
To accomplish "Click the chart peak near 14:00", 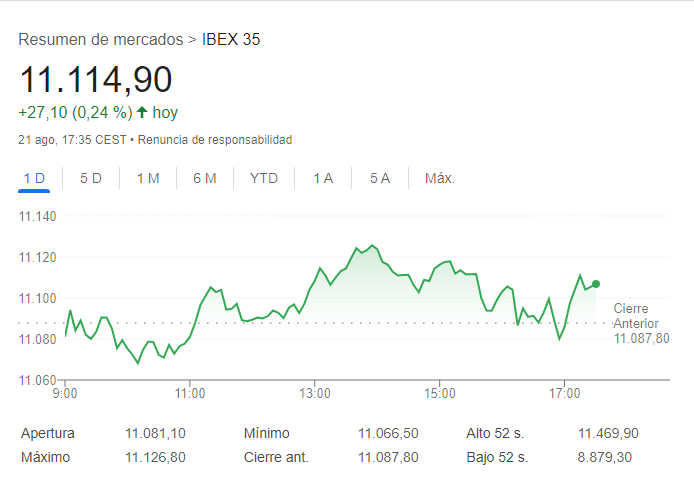I will [x=372, y=245].
